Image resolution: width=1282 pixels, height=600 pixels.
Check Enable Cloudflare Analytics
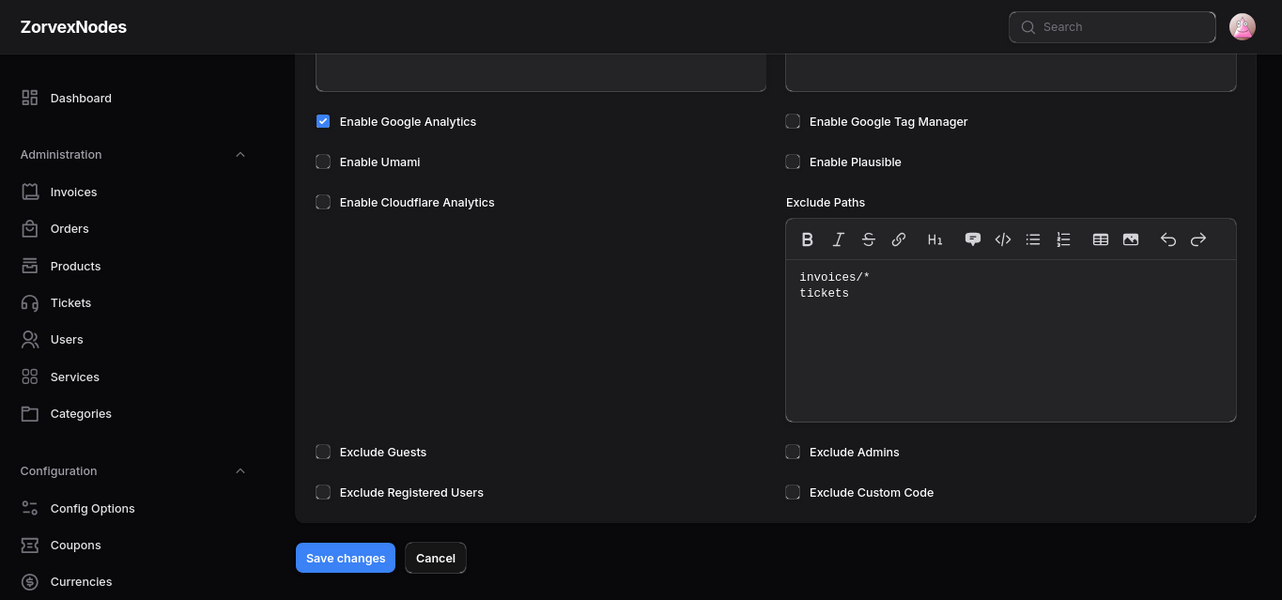[323, 202]
